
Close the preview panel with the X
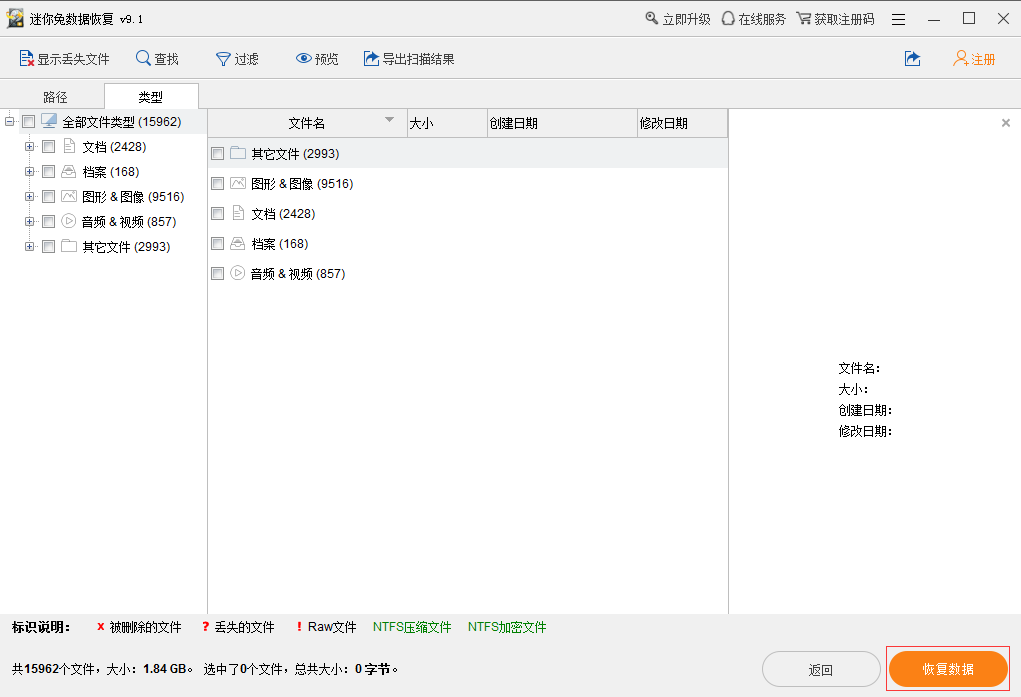click(1005, 122)
